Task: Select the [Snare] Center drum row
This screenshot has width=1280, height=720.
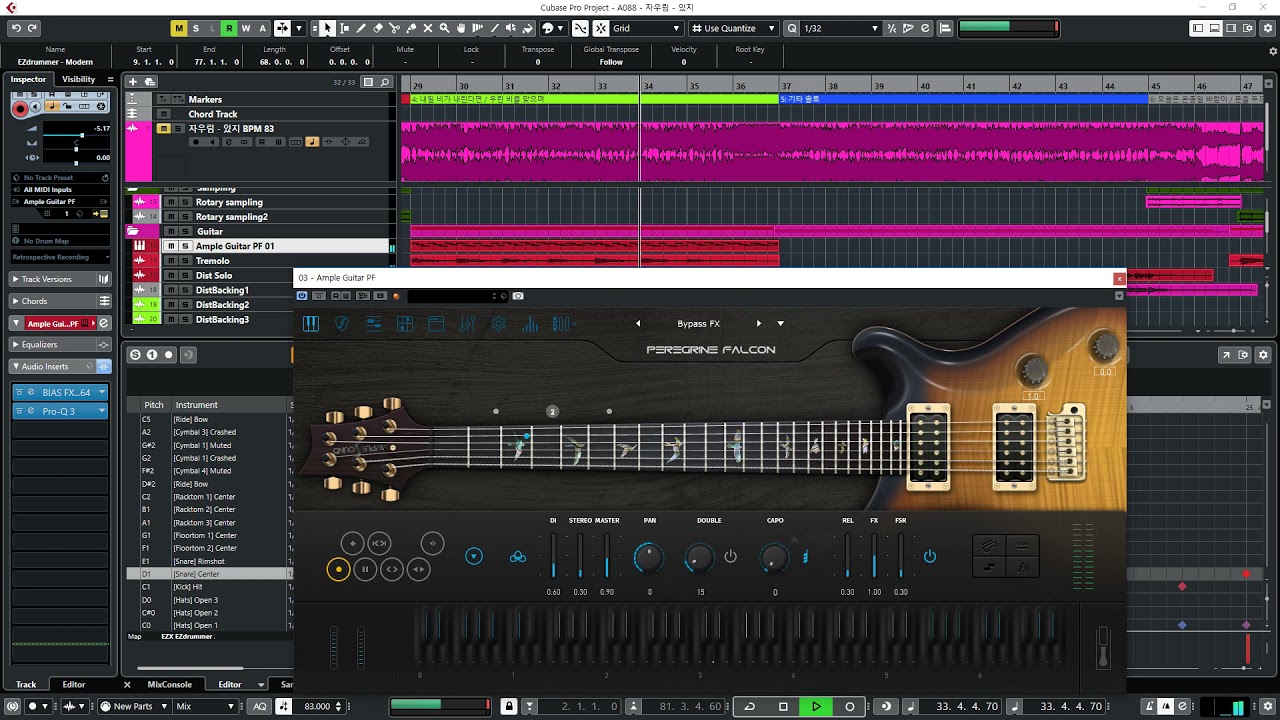Action: (x=210, y=574)
